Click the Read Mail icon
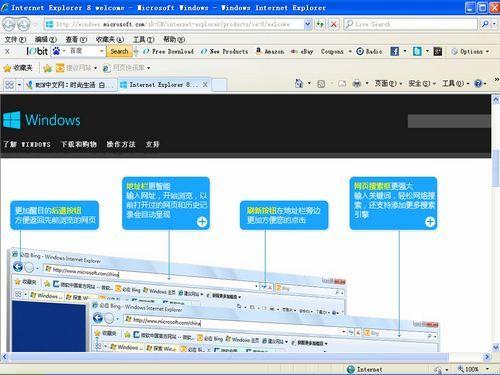500x375 pixels. pos(342,84)
